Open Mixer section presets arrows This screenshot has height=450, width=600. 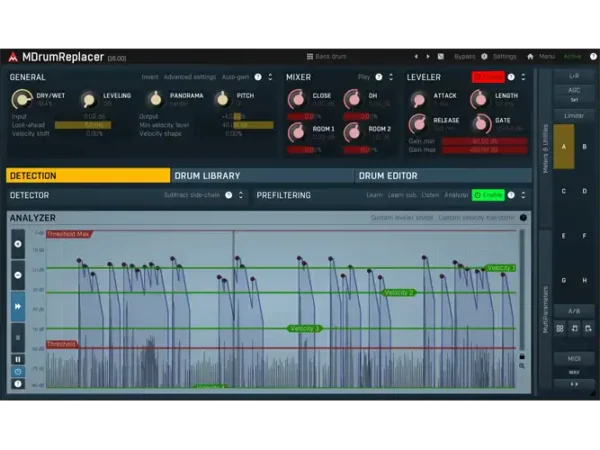(x=391, y=77)
